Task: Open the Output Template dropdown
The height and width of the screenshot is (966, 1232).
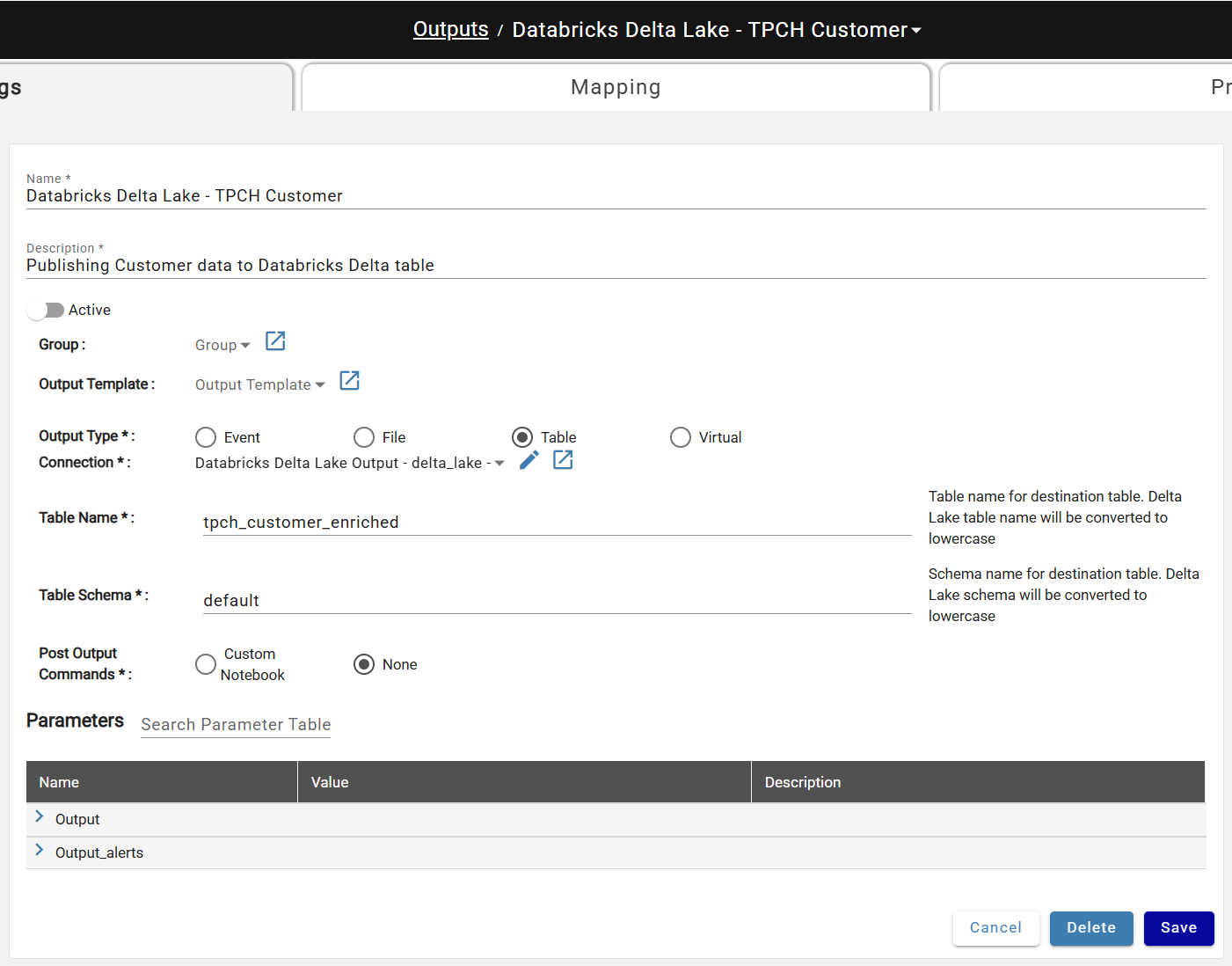Action: coord(259,384)
